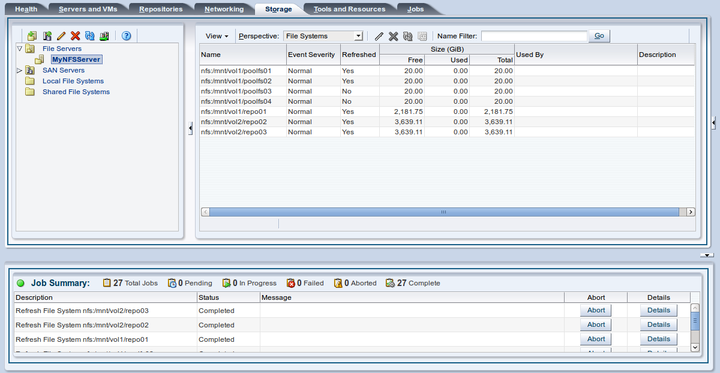Image resolution: width=720 pixels, height=373 pixels.
Task: Click the Total Jobs icon
Action: (x=107, y=283)
